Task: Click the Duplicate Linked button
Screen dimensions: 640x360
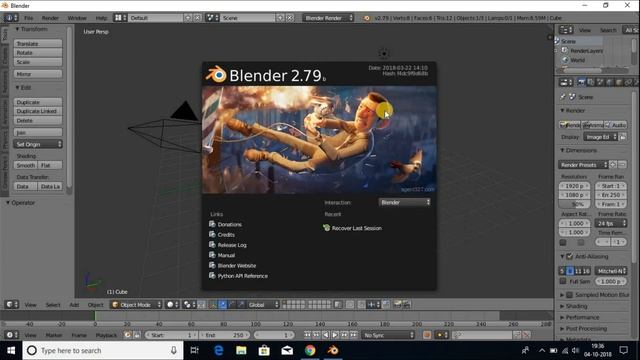Action: (38, 111)
